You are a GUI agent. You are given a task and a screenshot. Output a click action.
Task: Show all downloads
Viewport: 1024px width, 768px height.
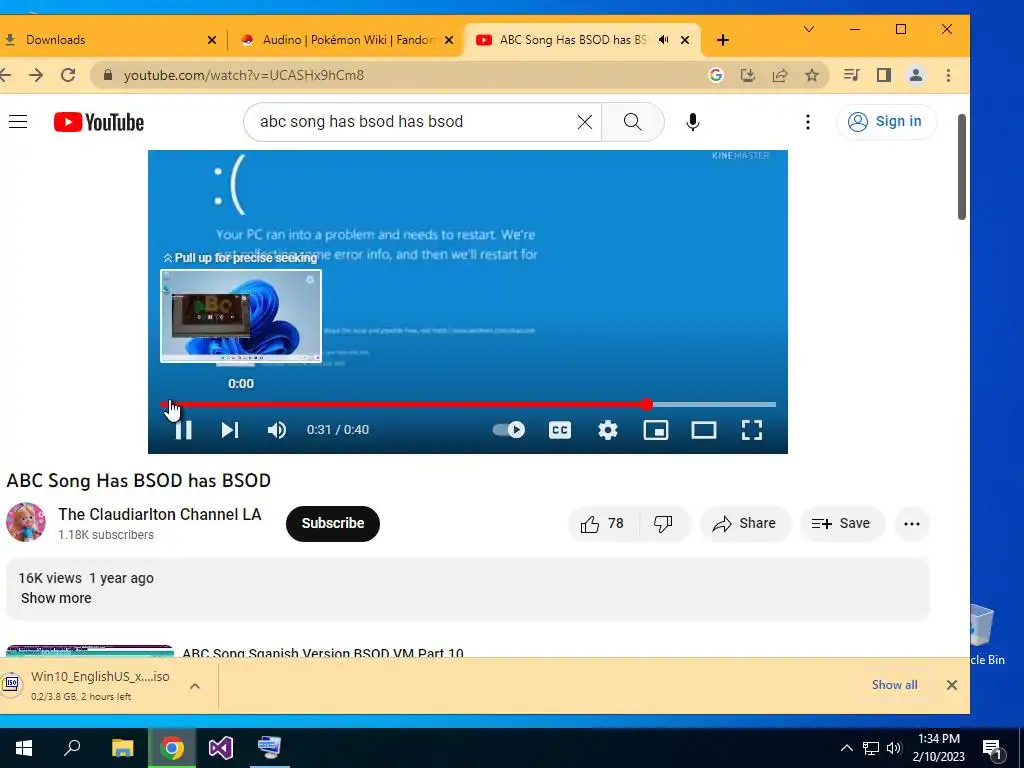pyautogui.click(x=895, y=685)
